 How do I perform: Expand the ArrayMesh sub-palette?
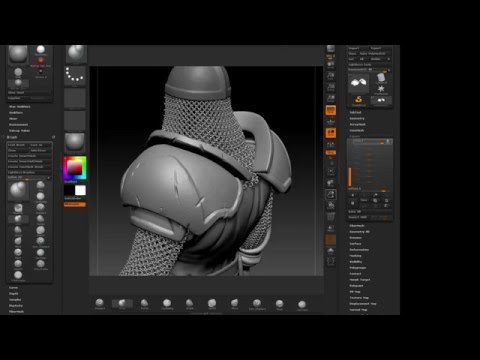(x=357, y=124)
